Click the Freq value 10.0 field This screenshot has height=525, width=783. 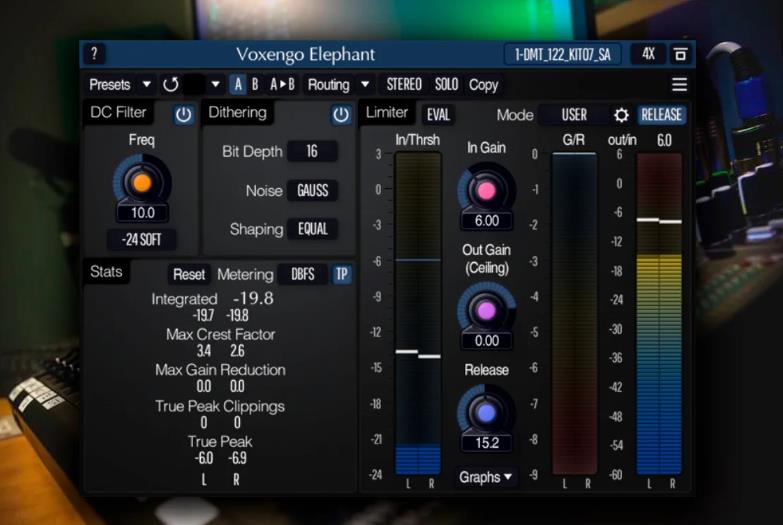pos(142,213)
